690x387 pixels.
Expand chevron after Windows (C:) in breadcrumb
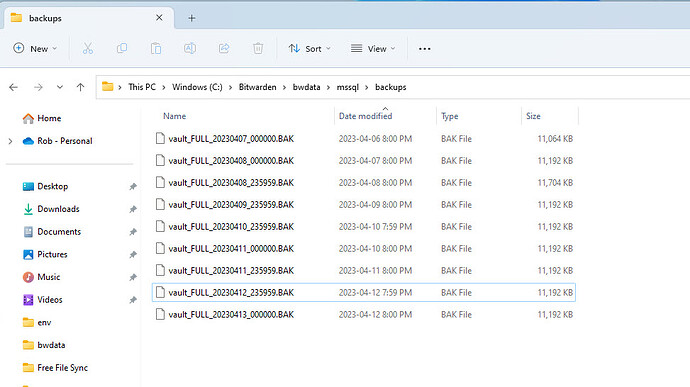click(231, 88)
